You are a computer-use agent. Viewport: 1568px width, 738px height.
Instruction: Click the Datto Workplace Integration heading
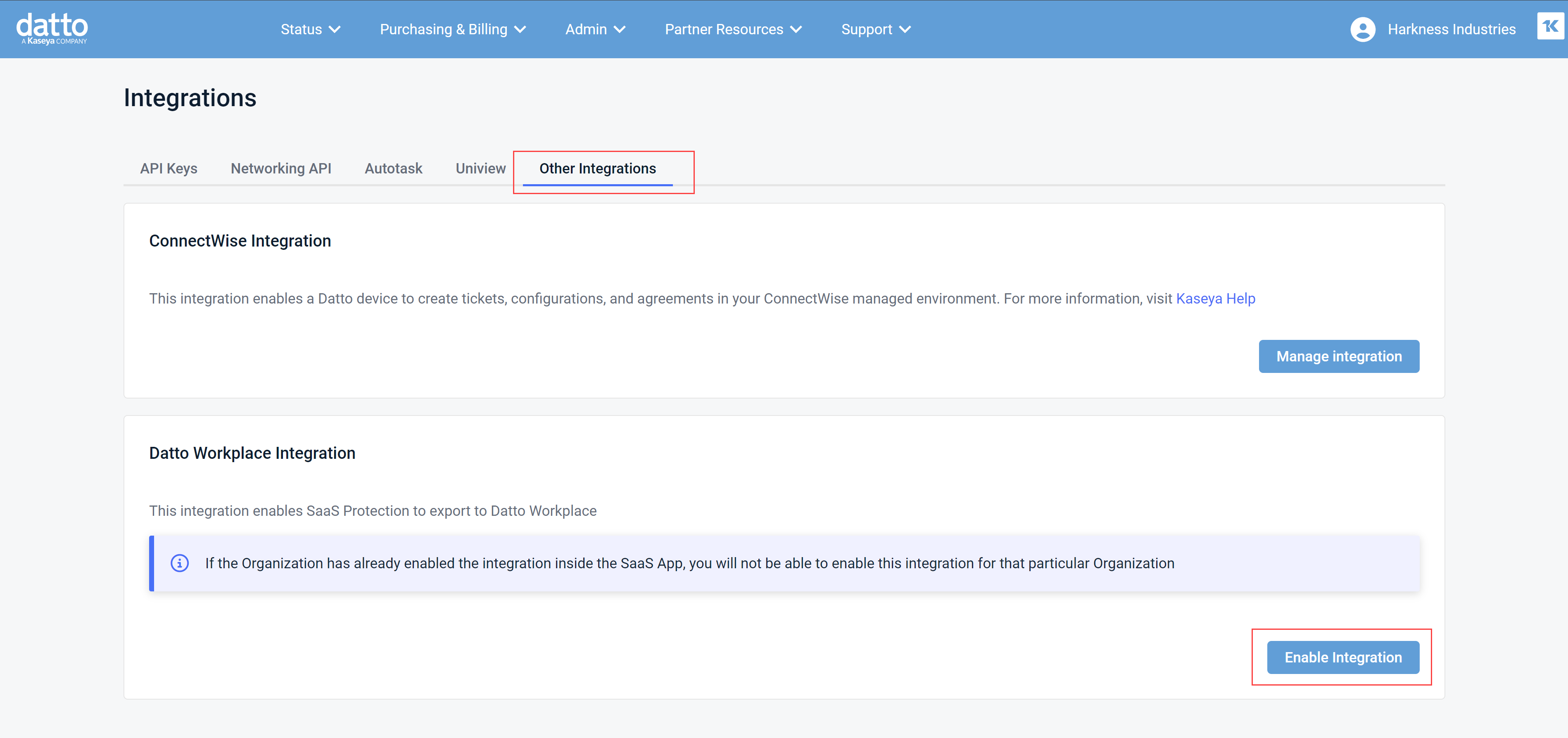pos(252,453)
